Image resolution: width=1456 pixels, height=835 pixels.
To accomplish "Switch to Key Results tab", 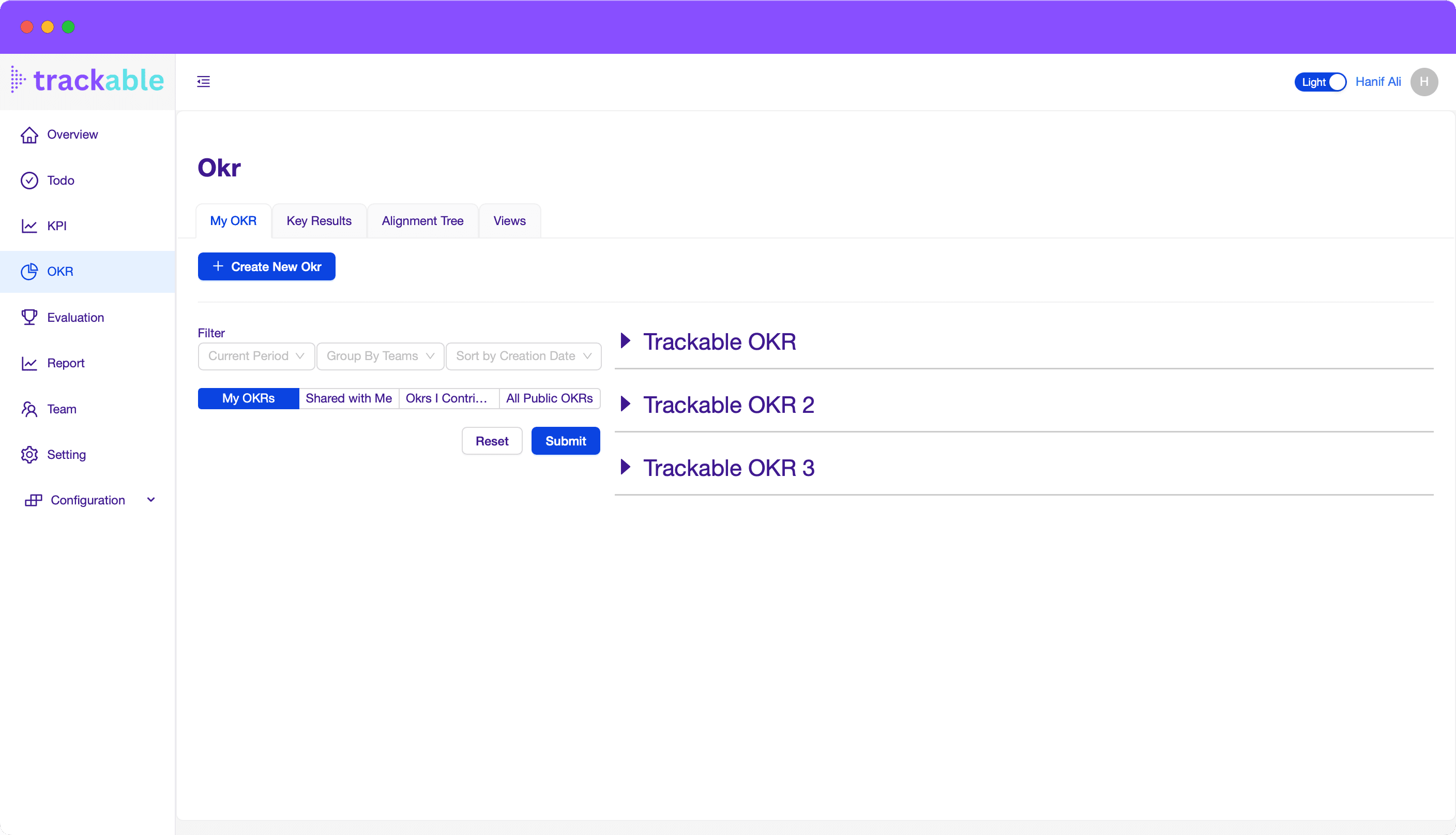I will (x=318, y=221).
